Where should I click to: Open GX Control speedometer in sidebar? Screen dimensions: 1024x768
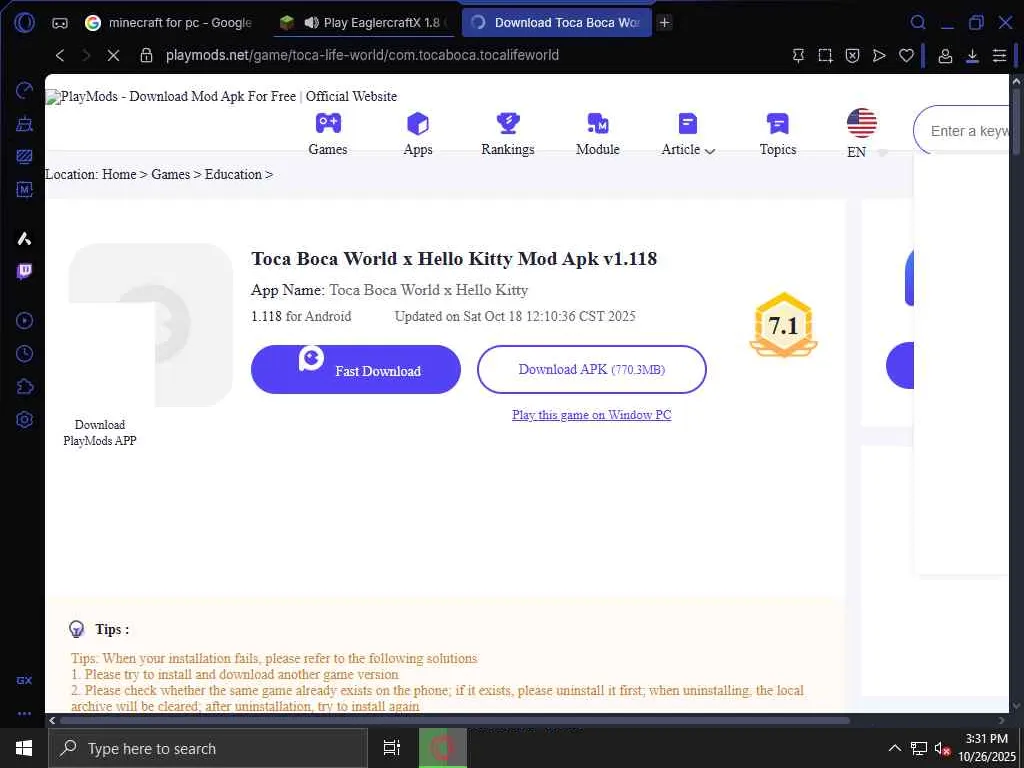click(x=24, y=90)
